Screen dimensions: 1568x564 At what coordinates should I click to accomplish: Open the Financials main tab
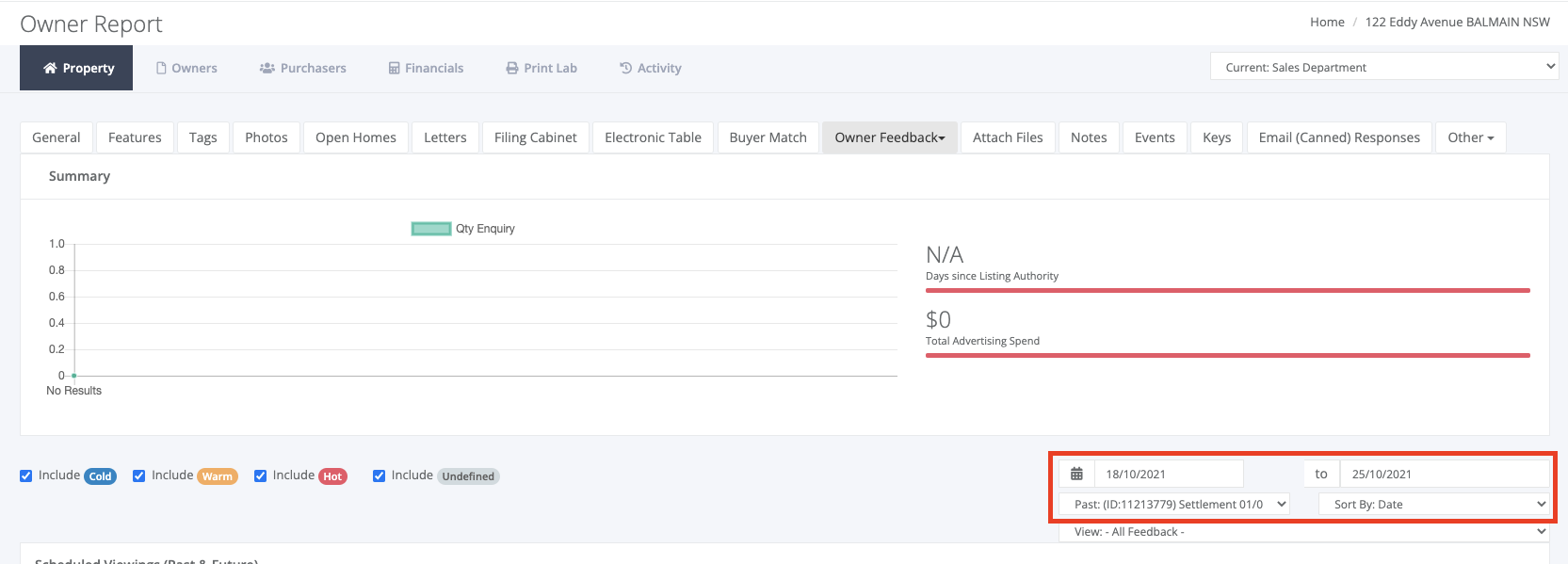(x=426, y=68)
